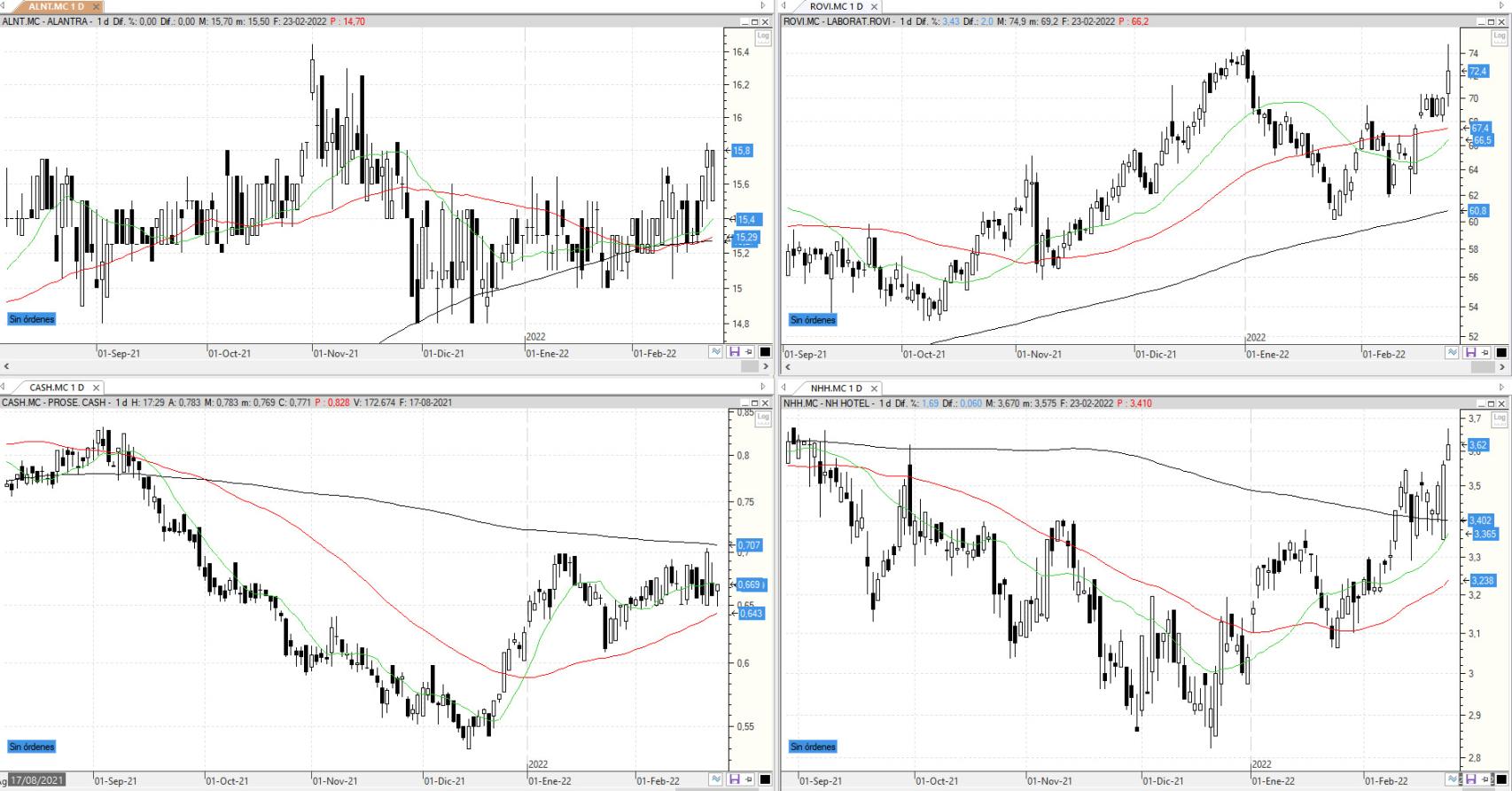
Task: Click ALNT.MC horizontal scrollbar thumb
Action: click(749, 365)
